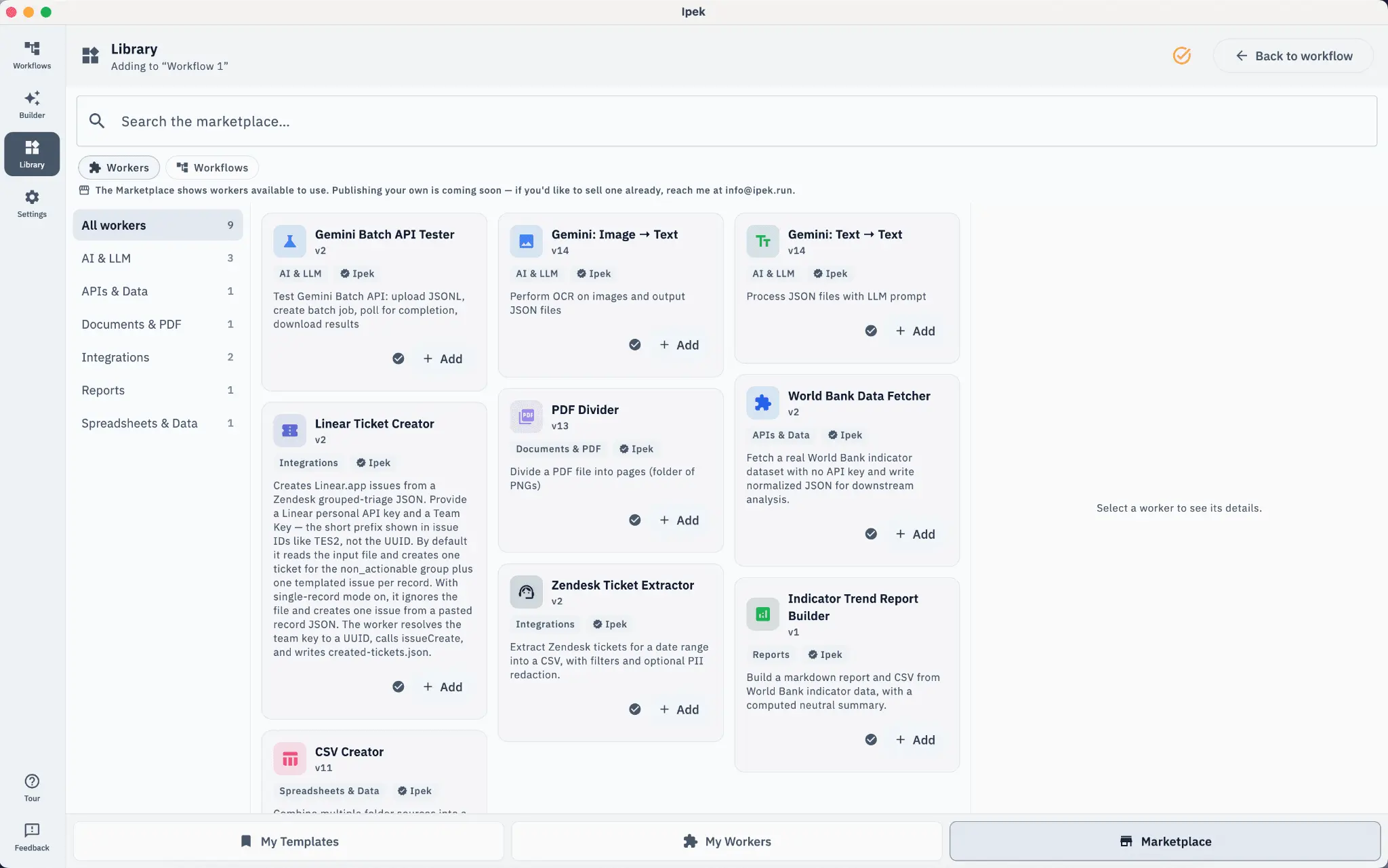This screenshot has width=1388, height=868.
Task: Click the orange checkmark status icon
Action: pos(1182,56)
